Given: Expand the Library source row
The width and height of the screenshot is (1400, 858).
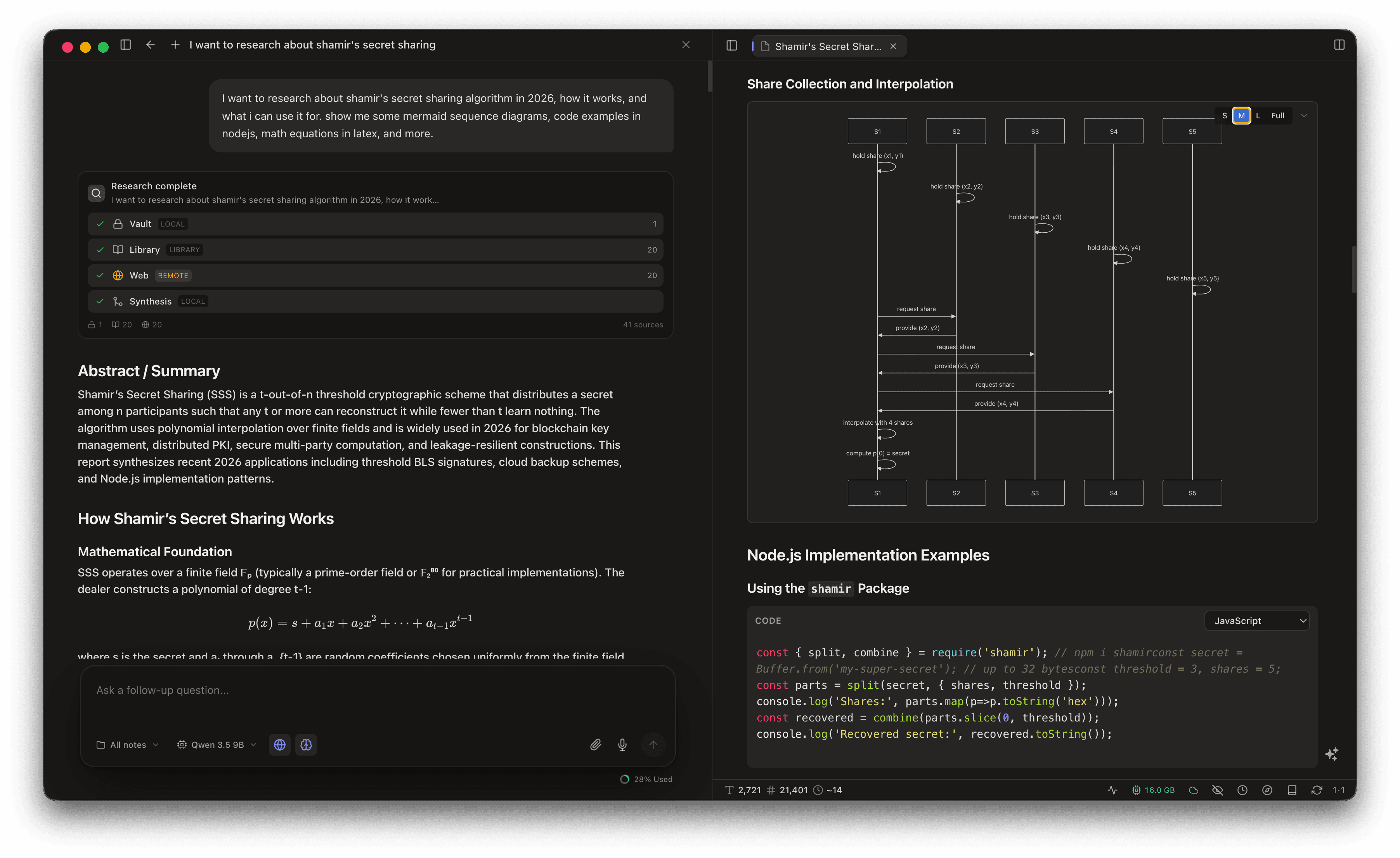Looking at the screenshot, I should [x=375, y=250].
